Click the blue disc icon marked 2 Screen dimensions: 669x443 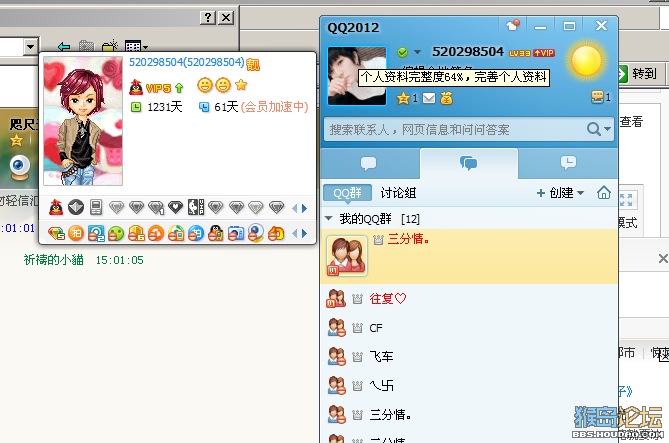click(x=96, y=233)
